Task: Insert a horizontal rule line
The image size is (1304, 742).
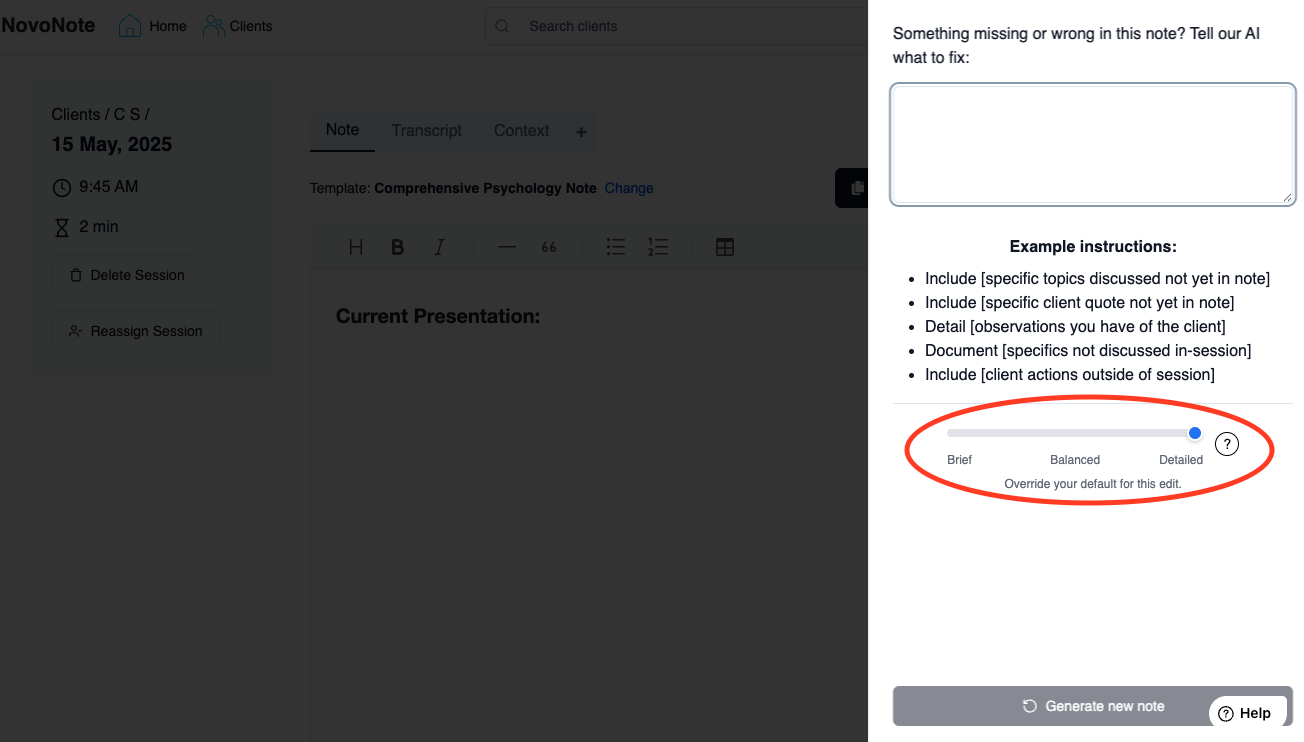Action: pyautogui.click(x=507, y=247)
